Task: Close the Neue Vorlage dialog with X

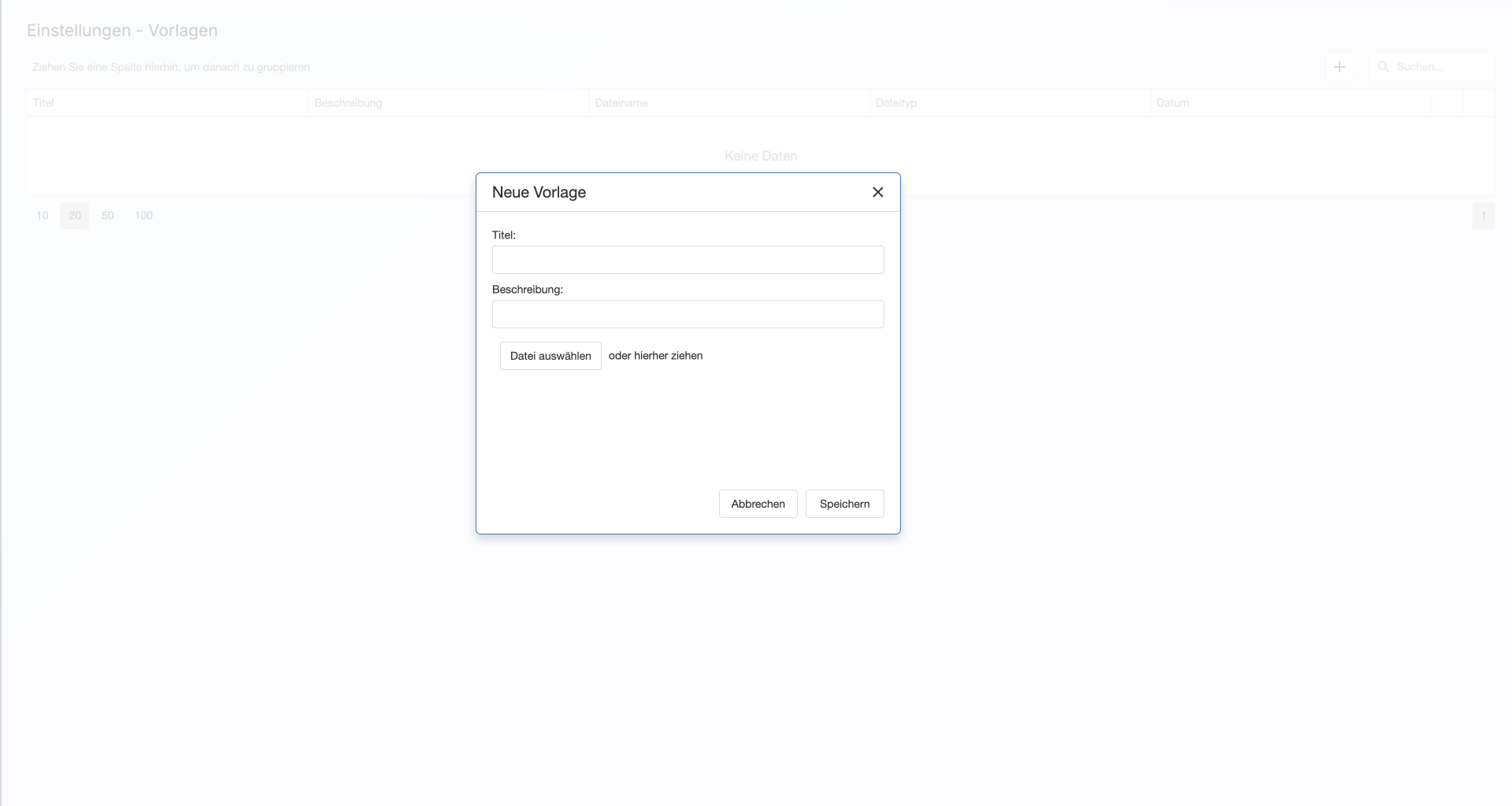Action: (x=877, y=192)
